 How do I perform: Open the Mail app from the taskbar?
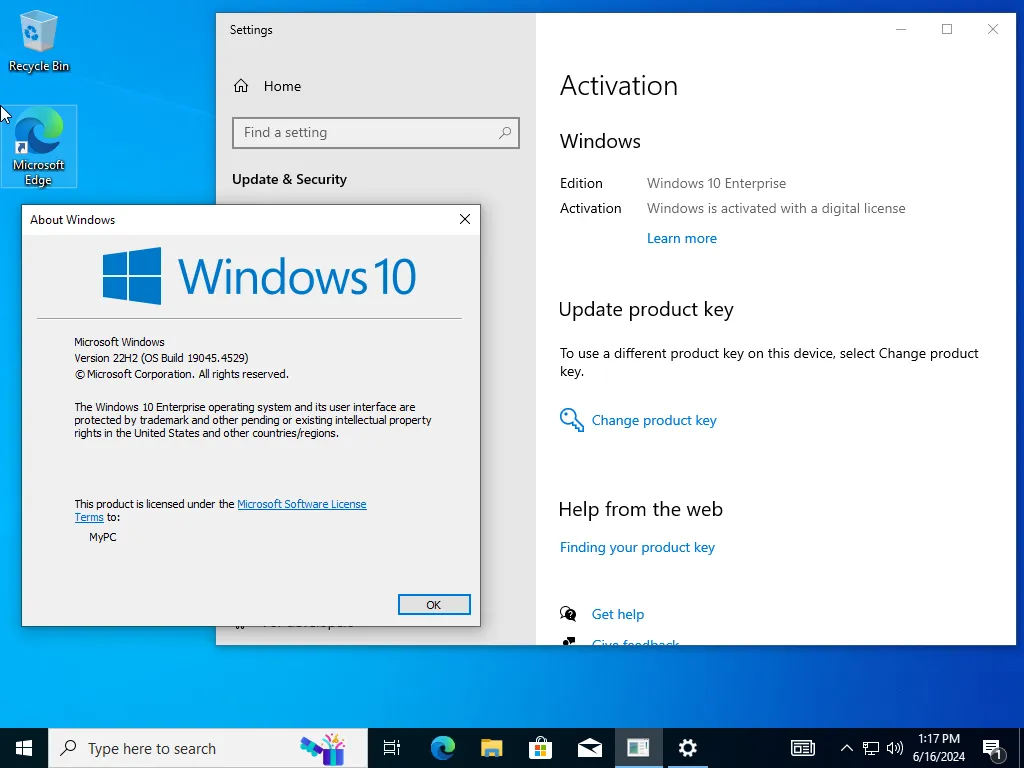click(589, 748)
